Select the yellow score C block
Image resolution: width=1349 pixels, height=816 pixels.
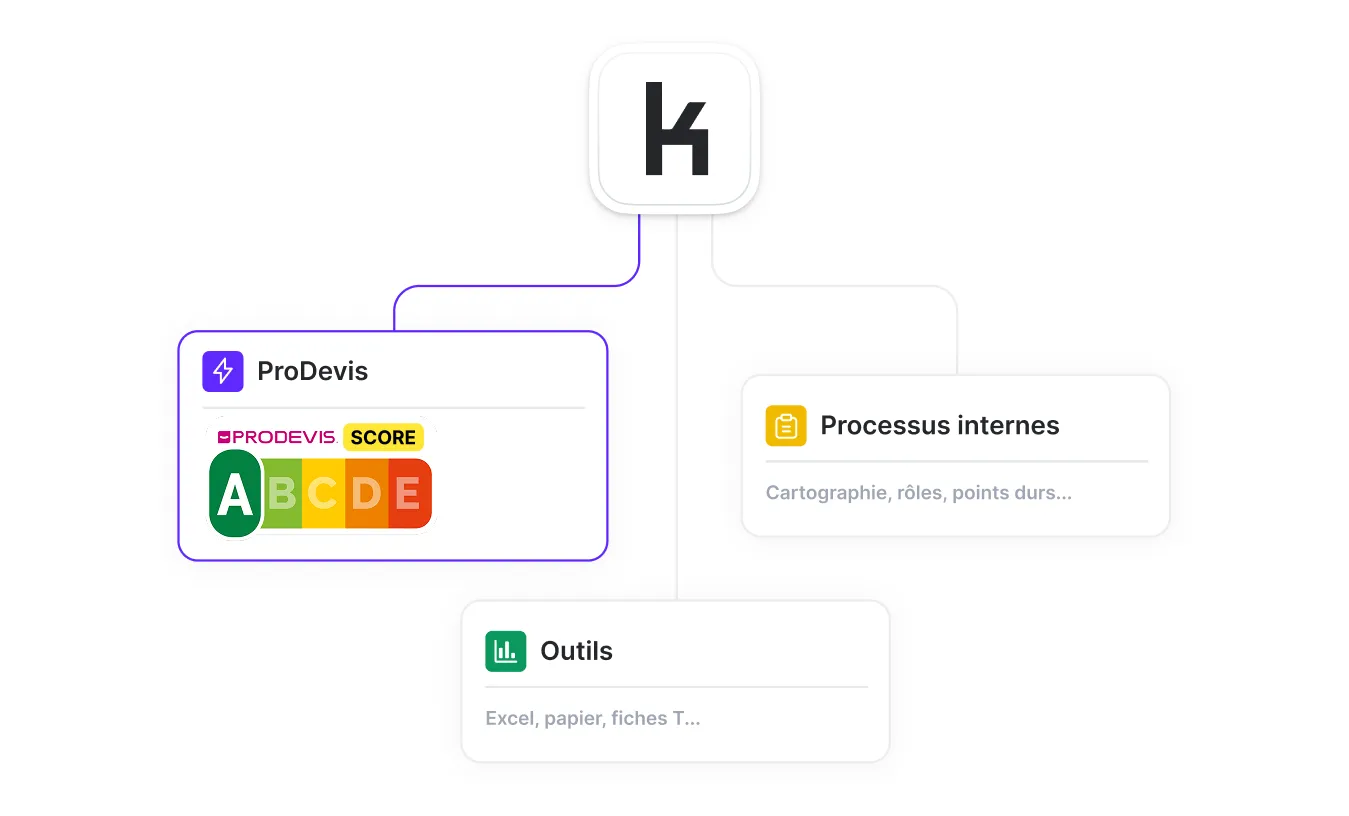click(323, 493)
